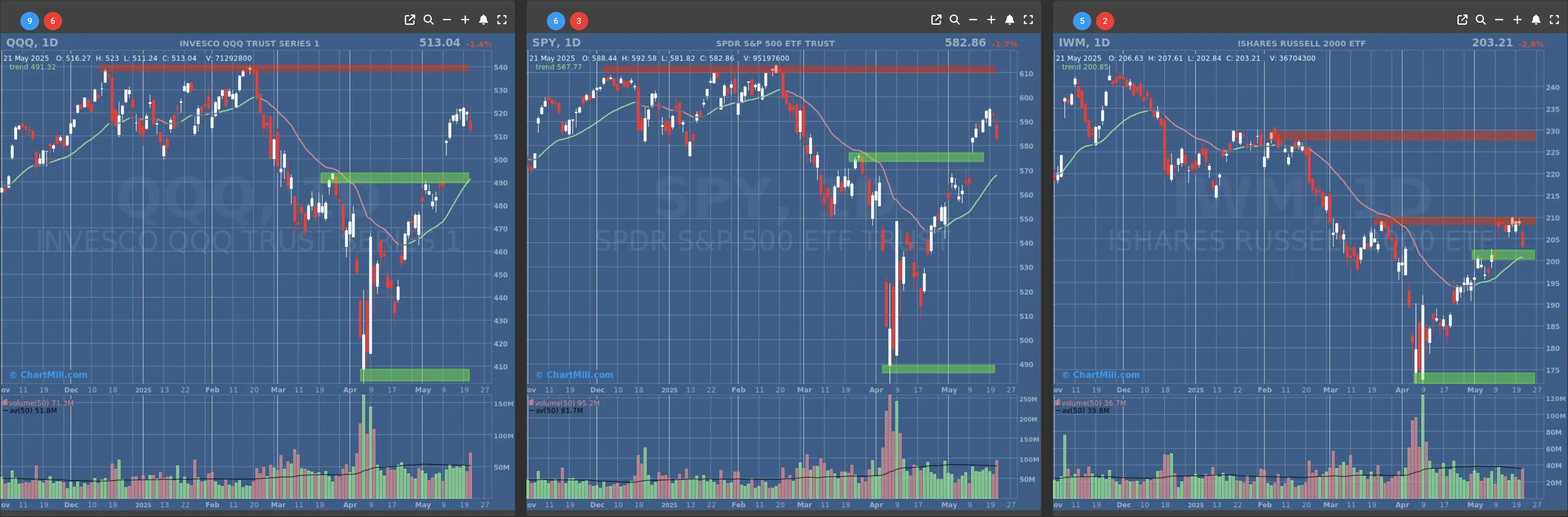
Task: Click red badge 3 on SPY panel
Action: 579,21
